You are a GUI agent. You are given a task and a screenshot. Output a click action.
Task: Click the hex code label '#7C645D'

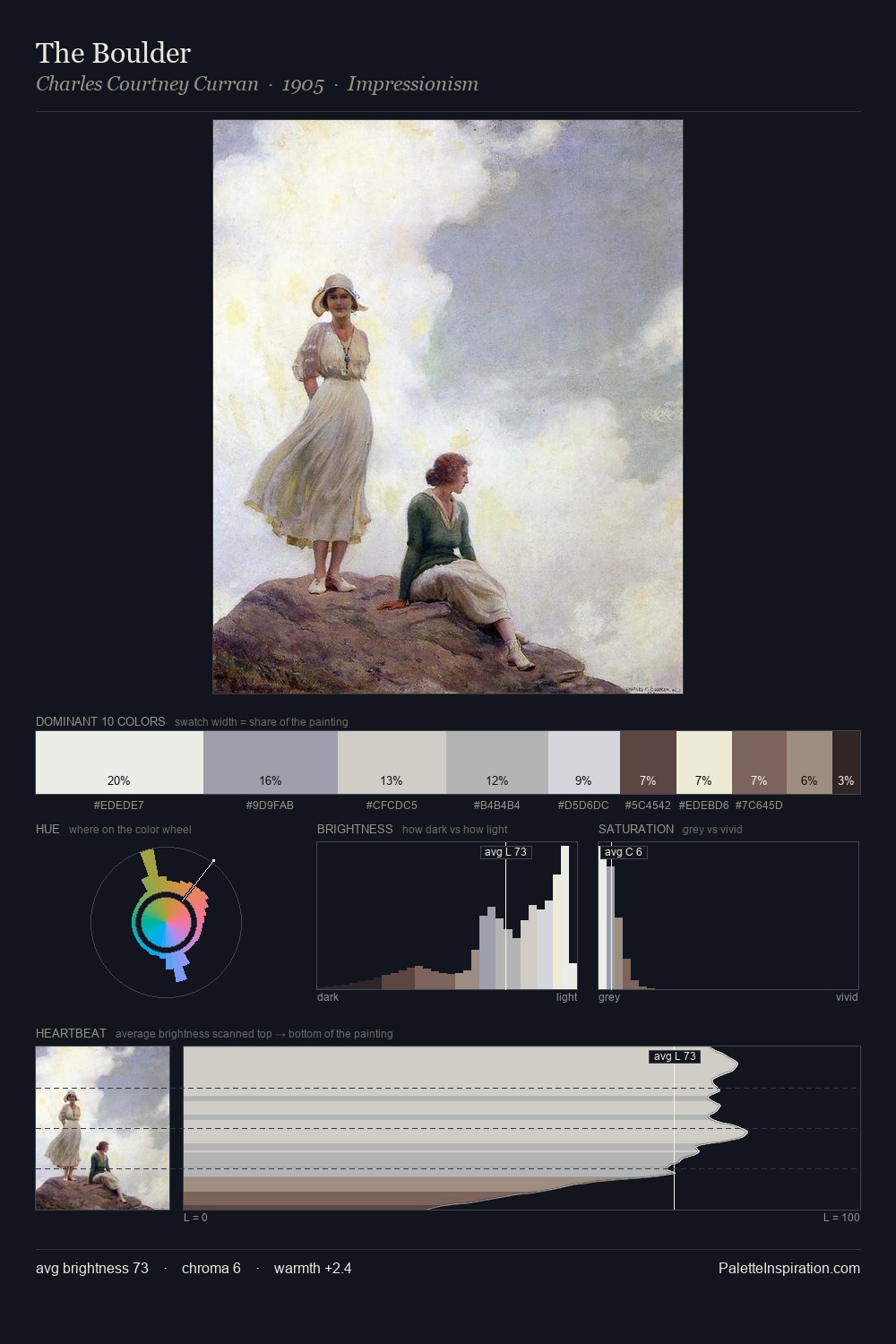click(x=759, y=806)
